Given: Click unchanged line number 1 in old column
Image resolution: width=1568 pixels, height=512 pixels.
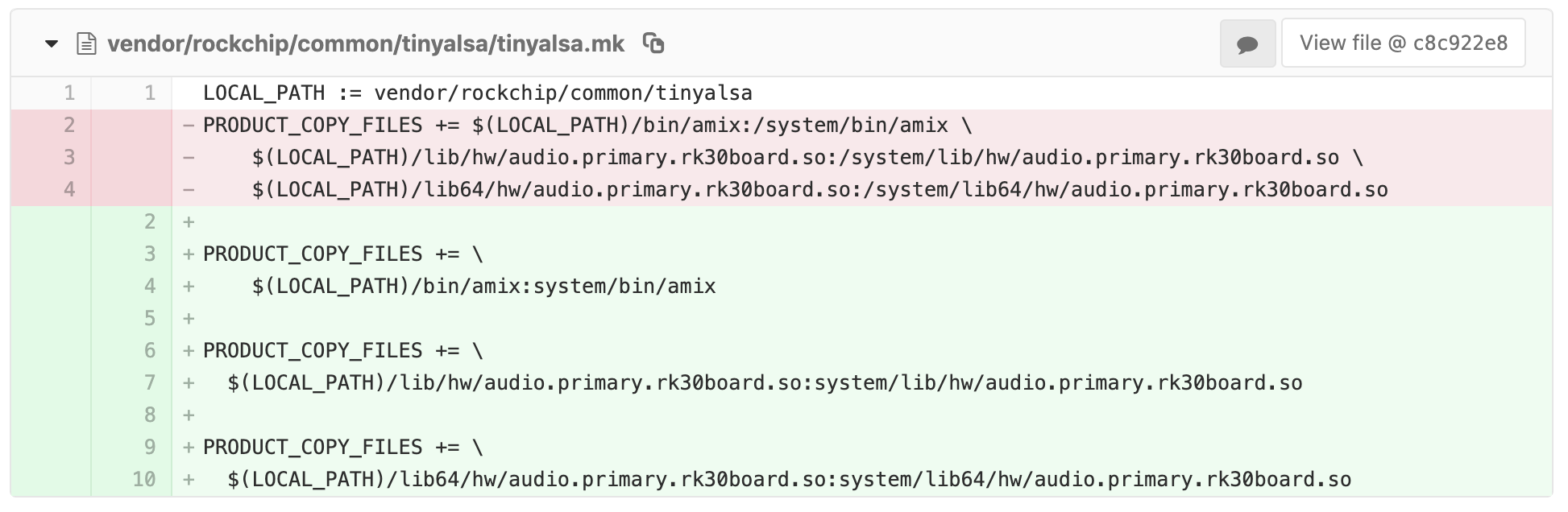Looking at the screenshot, I should 69,93.
